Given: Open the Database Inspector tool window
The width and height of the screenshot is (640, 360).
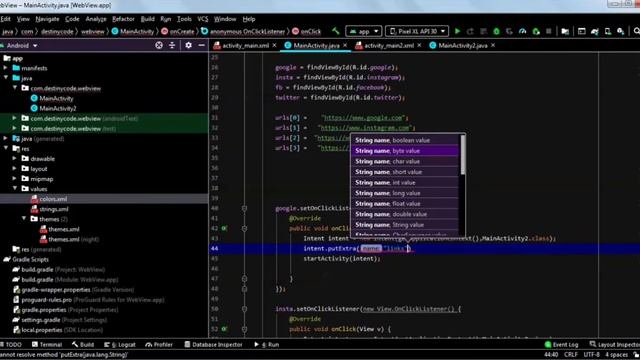Looking at the screenshot, I should (x=213, y=344).
